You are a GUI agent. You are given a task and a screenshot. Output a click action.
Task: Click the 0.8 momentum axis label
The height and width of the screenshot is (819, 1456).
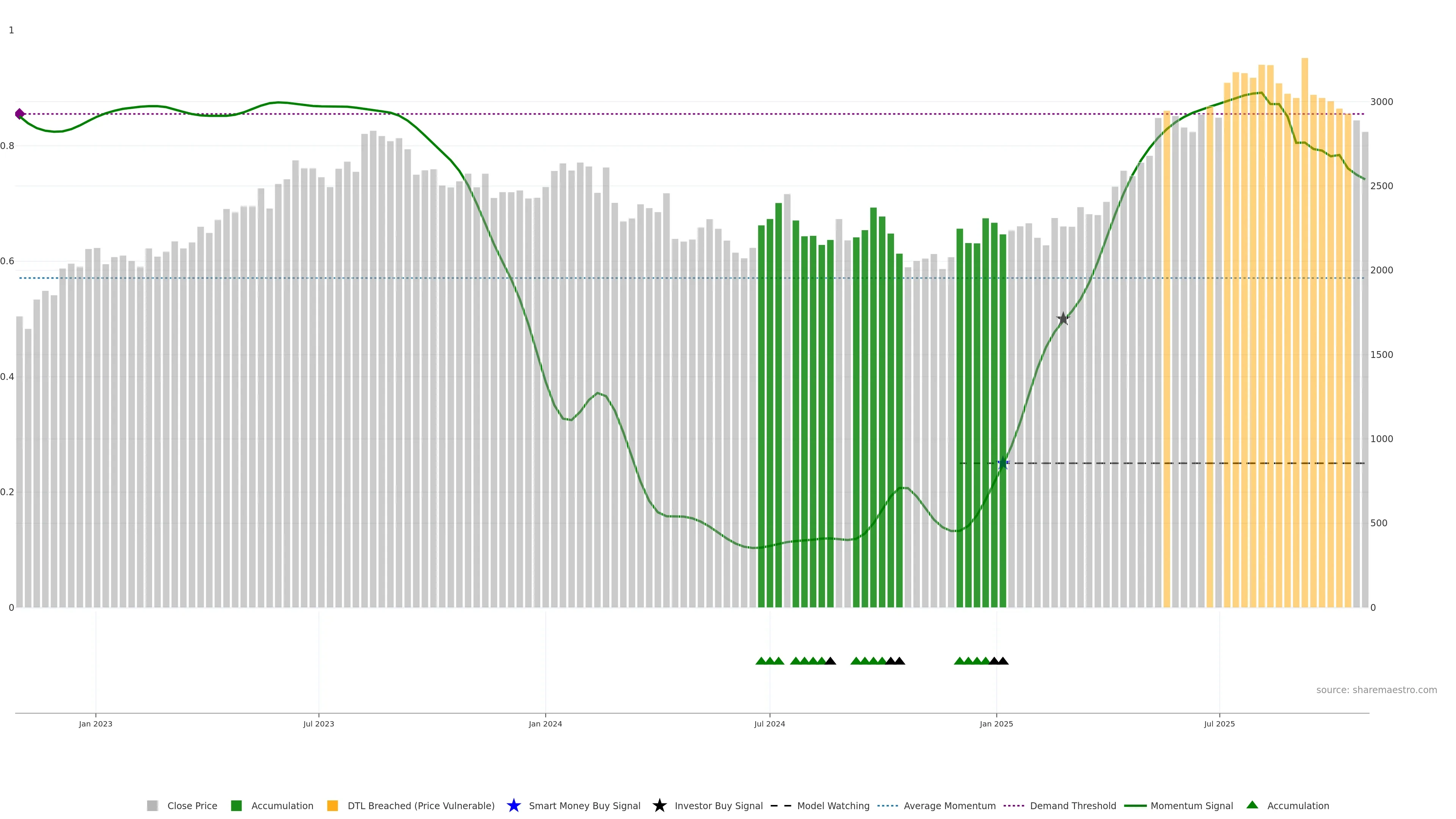tap(7, 146)
